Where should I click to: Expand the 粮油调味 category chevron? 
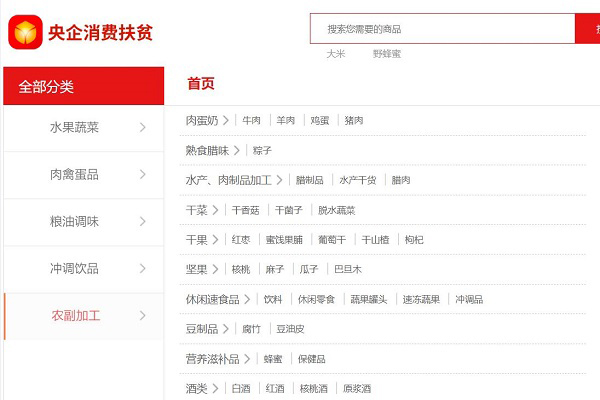143,221
